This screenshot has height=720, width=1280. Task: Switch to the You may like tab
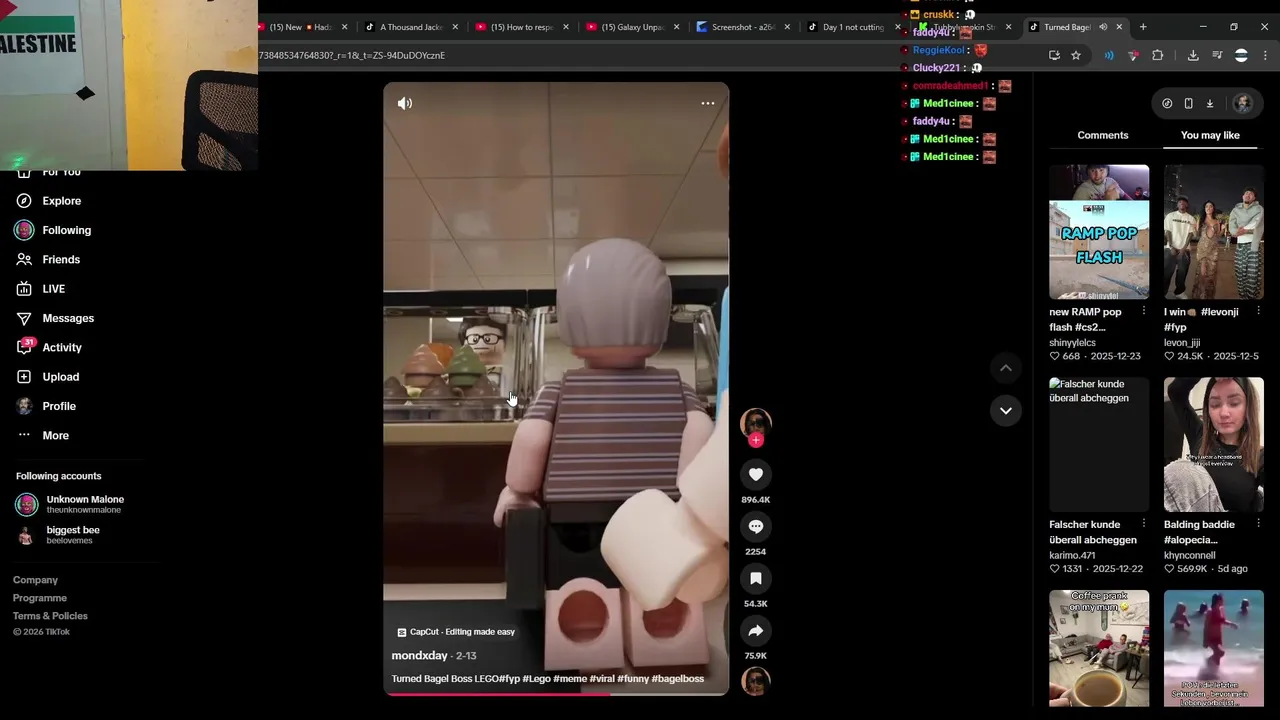pyautogui.click(x=1210, y=135)
